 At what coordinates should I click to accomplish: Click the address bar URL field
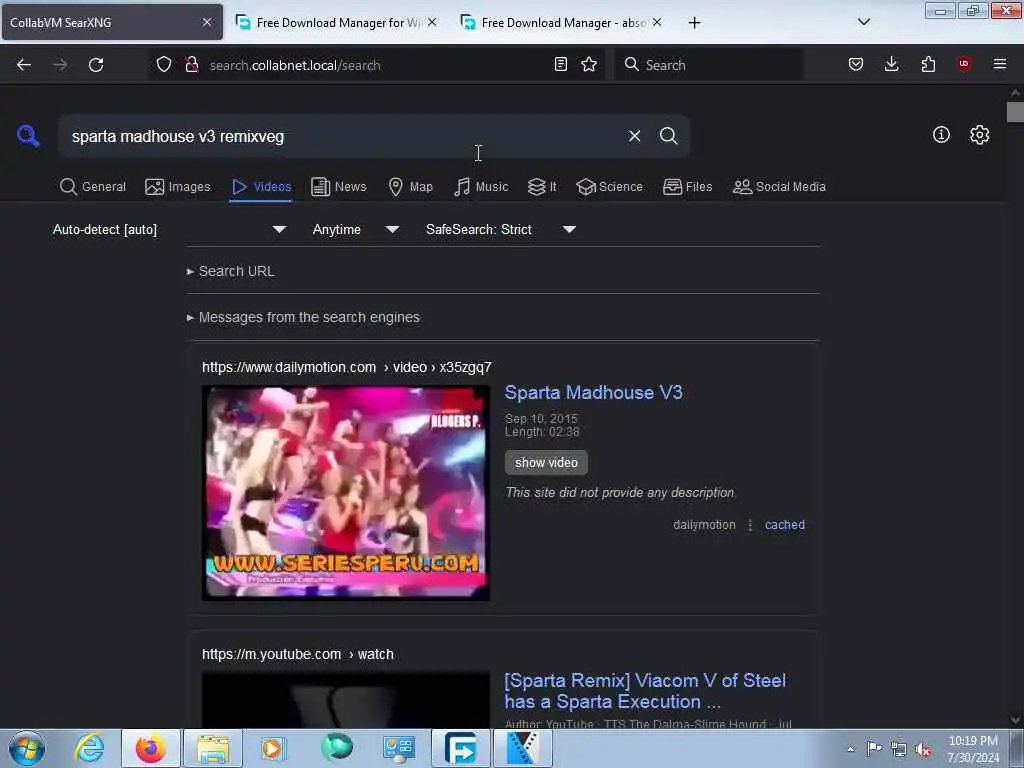point(376,65)
